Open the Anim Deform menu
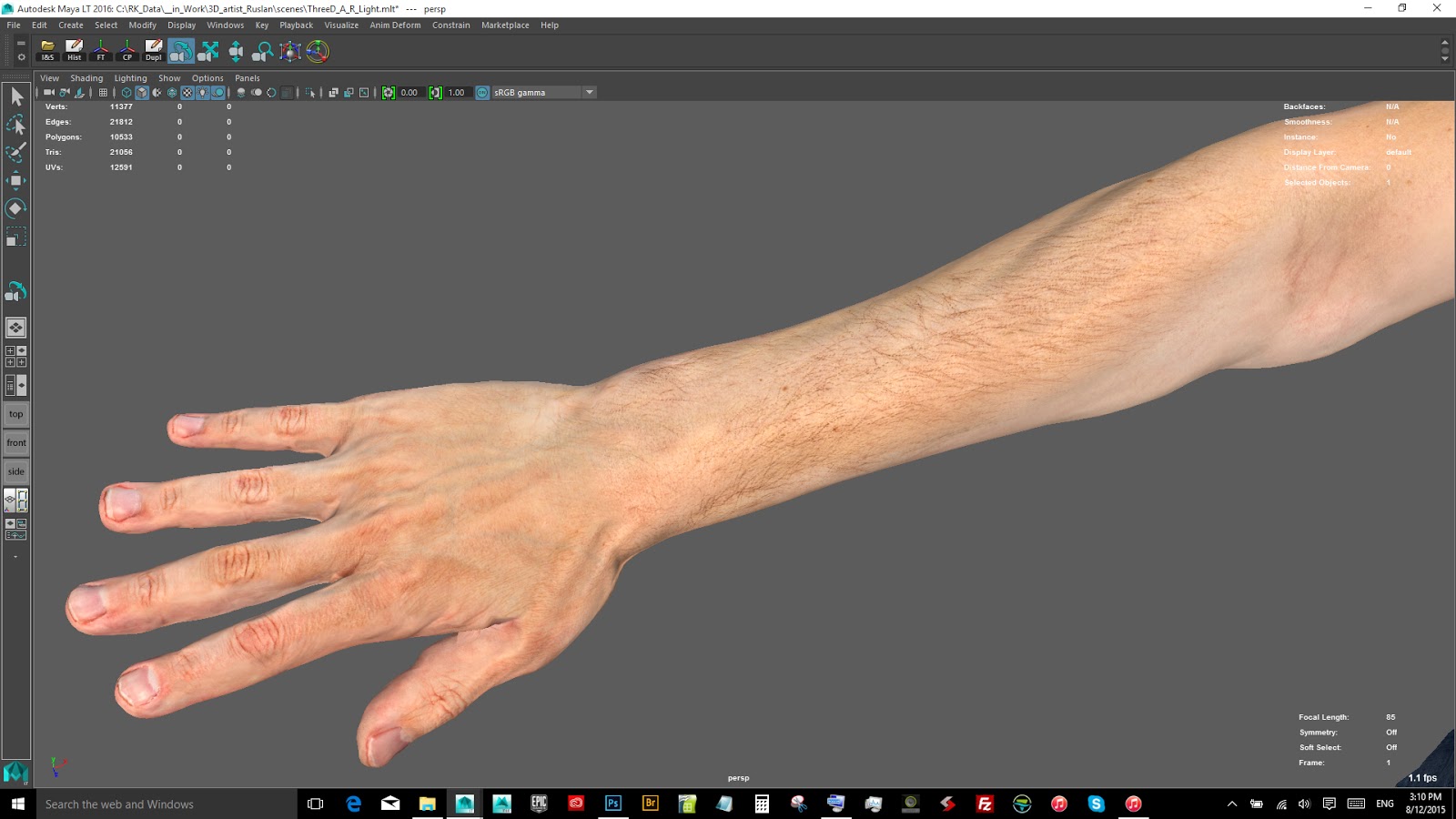 click(x=395, y=25)
